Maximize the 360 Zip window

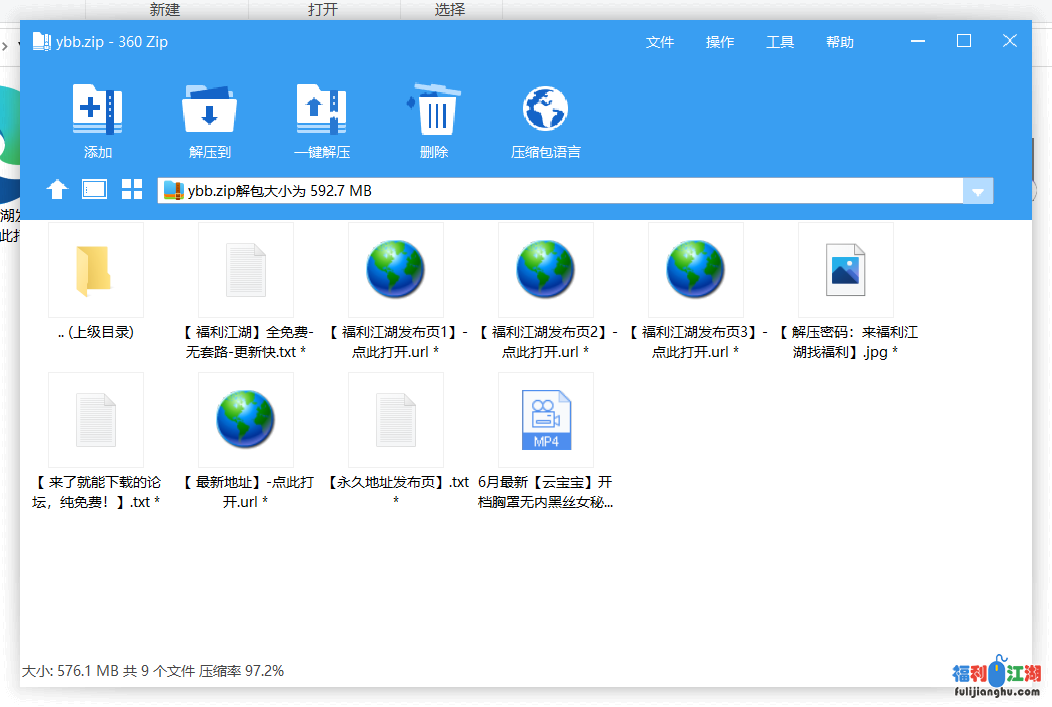tap(964, 41)
